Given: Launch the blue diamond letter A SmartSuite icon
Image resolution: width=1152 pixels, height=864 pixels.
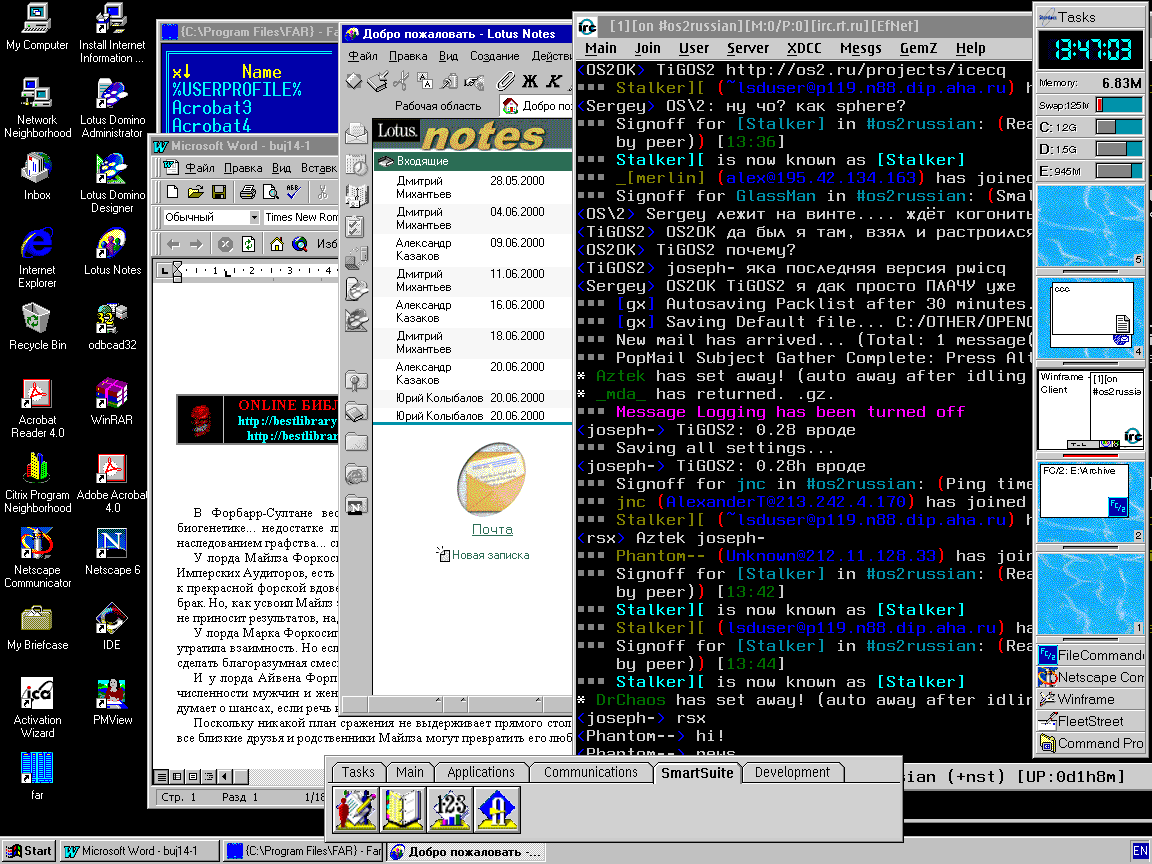Looking at the screenshot, I should click(497, 810).
